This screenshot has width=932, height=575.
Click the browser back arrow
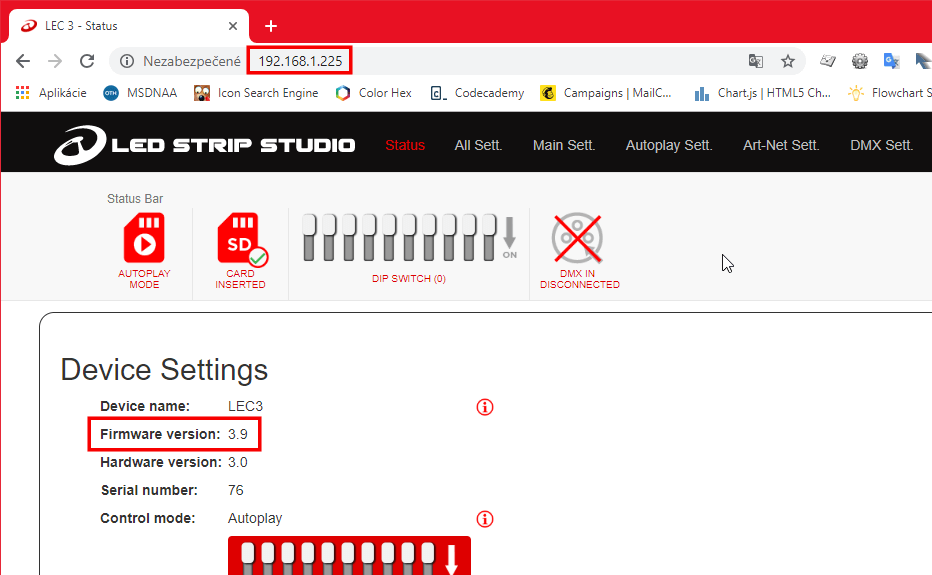[x=23, y=61]
